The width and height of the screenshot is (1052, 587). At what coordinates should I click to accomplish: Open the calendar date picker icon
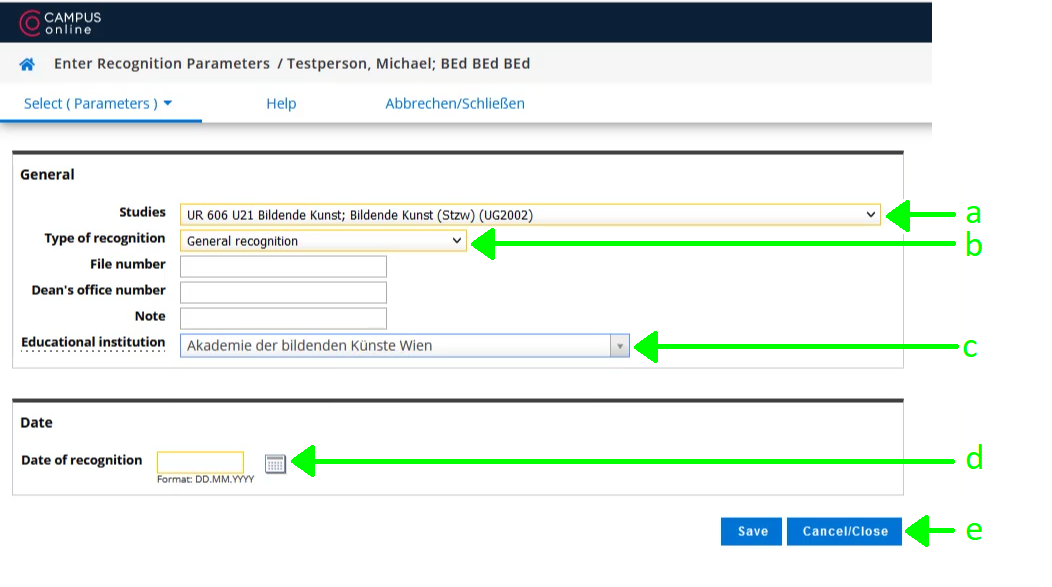[275, 464]
